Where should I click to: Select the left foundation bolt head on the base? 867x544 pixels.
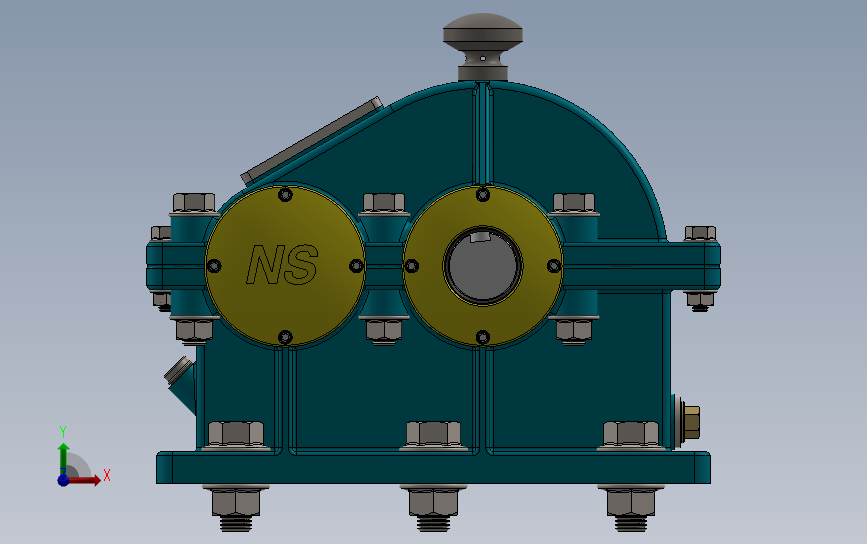pos(236,434)
